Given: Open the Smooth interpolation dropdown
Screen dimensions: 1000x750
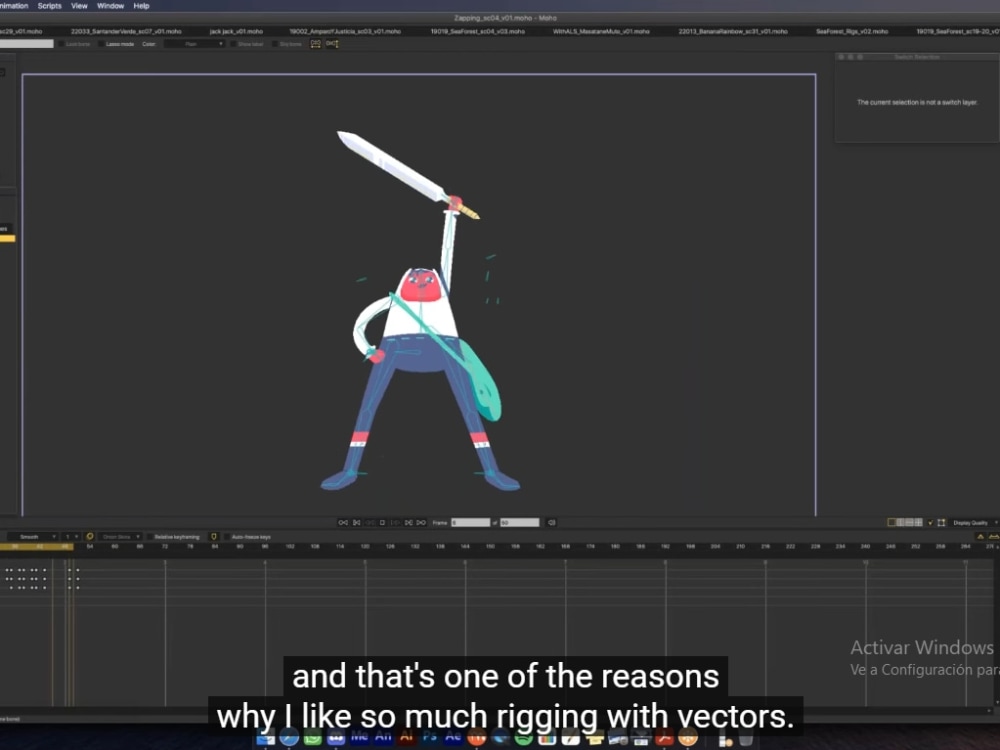Looking at the screenshot, I should 32,536.
